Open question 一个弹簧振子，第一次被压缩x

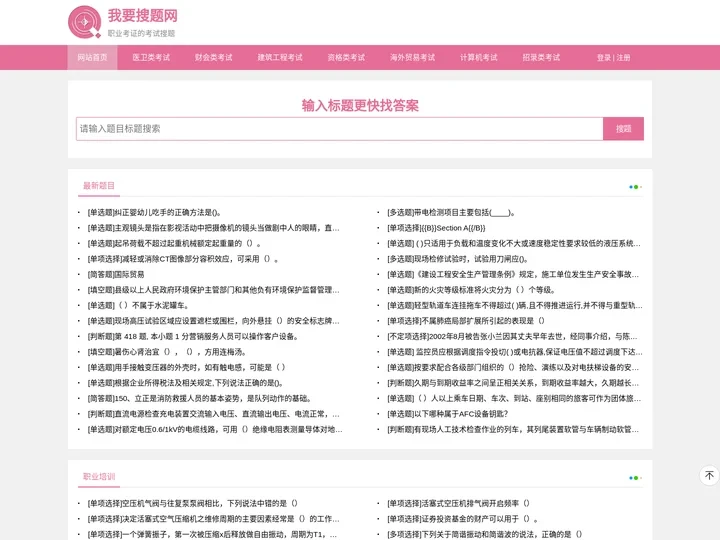click(212, 534)
